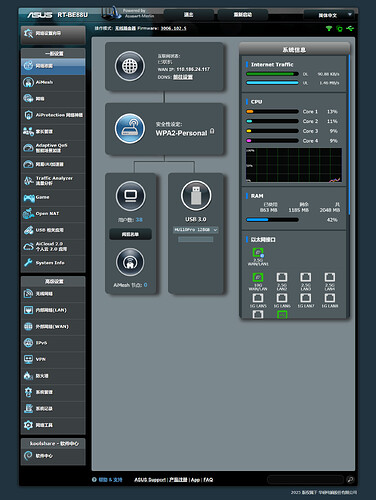Click the reboot button in top bar
376x500 pixels.
coord(243,15)
